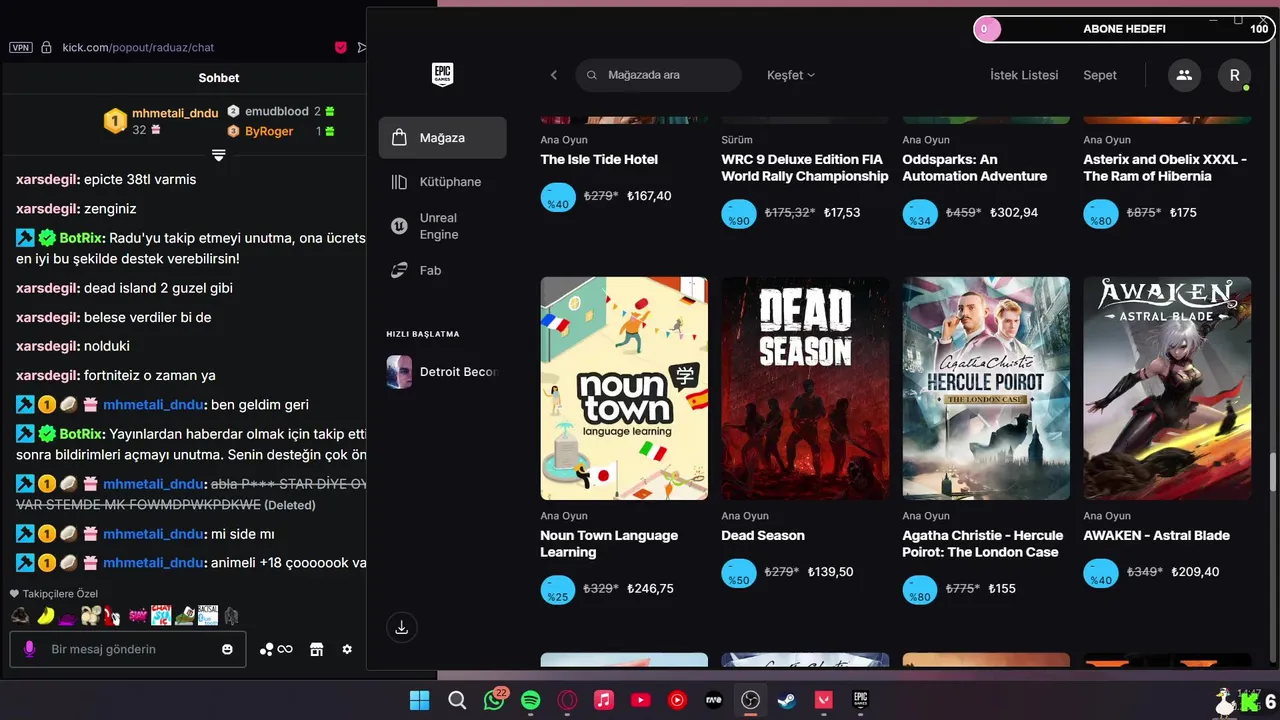
Task: Click the kick.com chat URL
Action: tap(138, 47)
